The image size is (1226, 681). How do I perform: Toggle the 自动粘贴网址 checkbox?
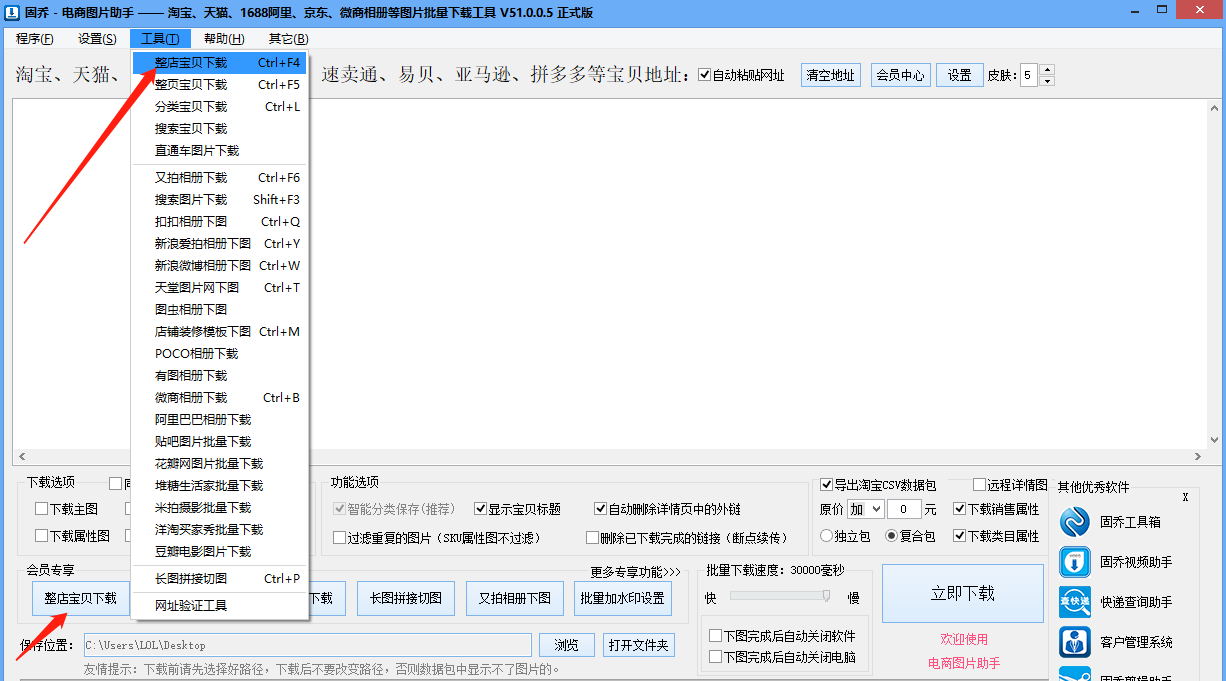click(704, 75)
